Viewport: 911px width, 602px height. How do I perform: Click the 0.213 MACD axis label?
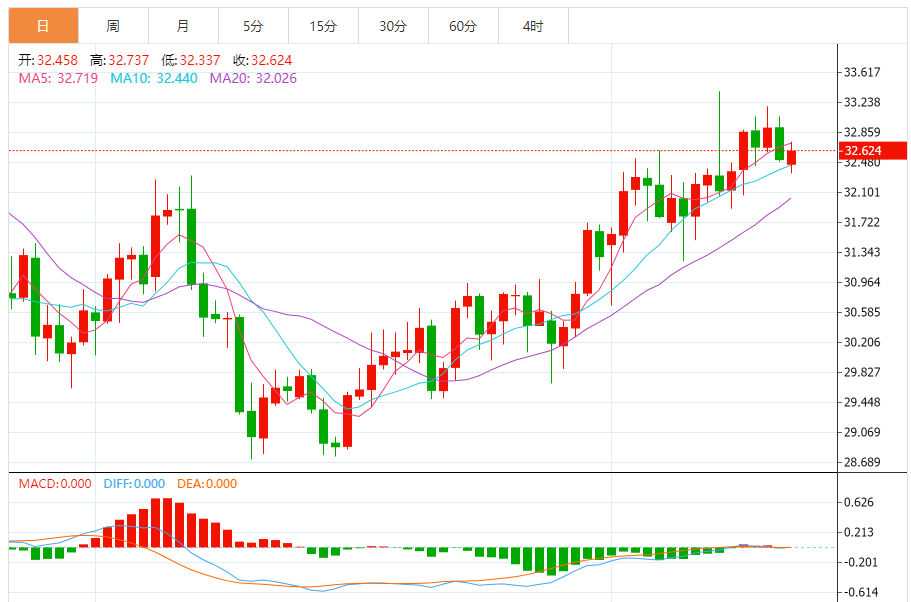coord(859,532)
